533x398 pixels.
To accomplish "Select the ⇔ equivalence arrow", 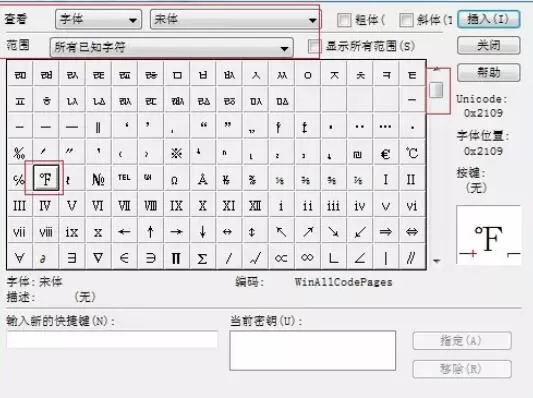I will (x=412, y=231).
